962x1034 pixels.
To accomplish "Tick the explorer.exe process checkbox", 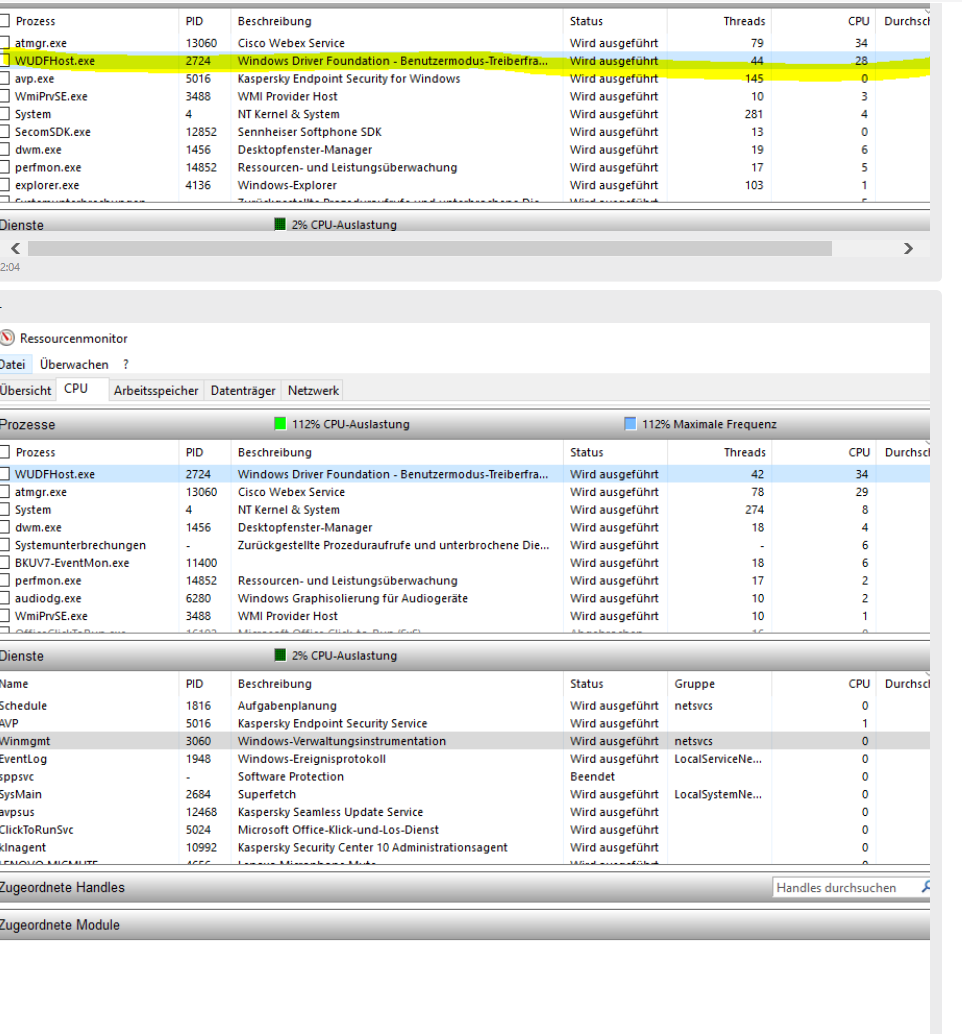I will (5, 185).
